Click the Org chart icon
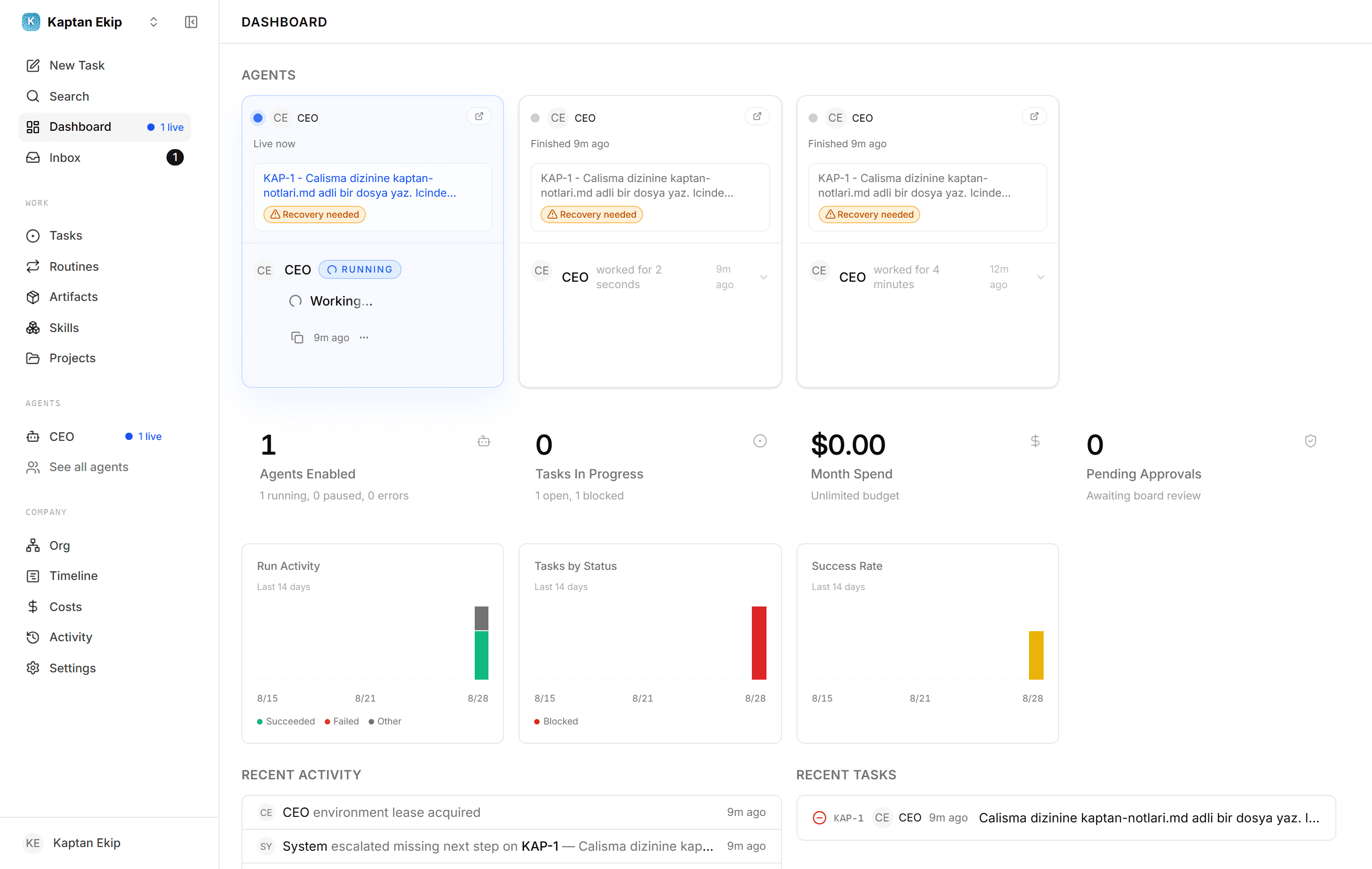Image resolution: width=1372 pixels, height=869 pixels. 33,545
